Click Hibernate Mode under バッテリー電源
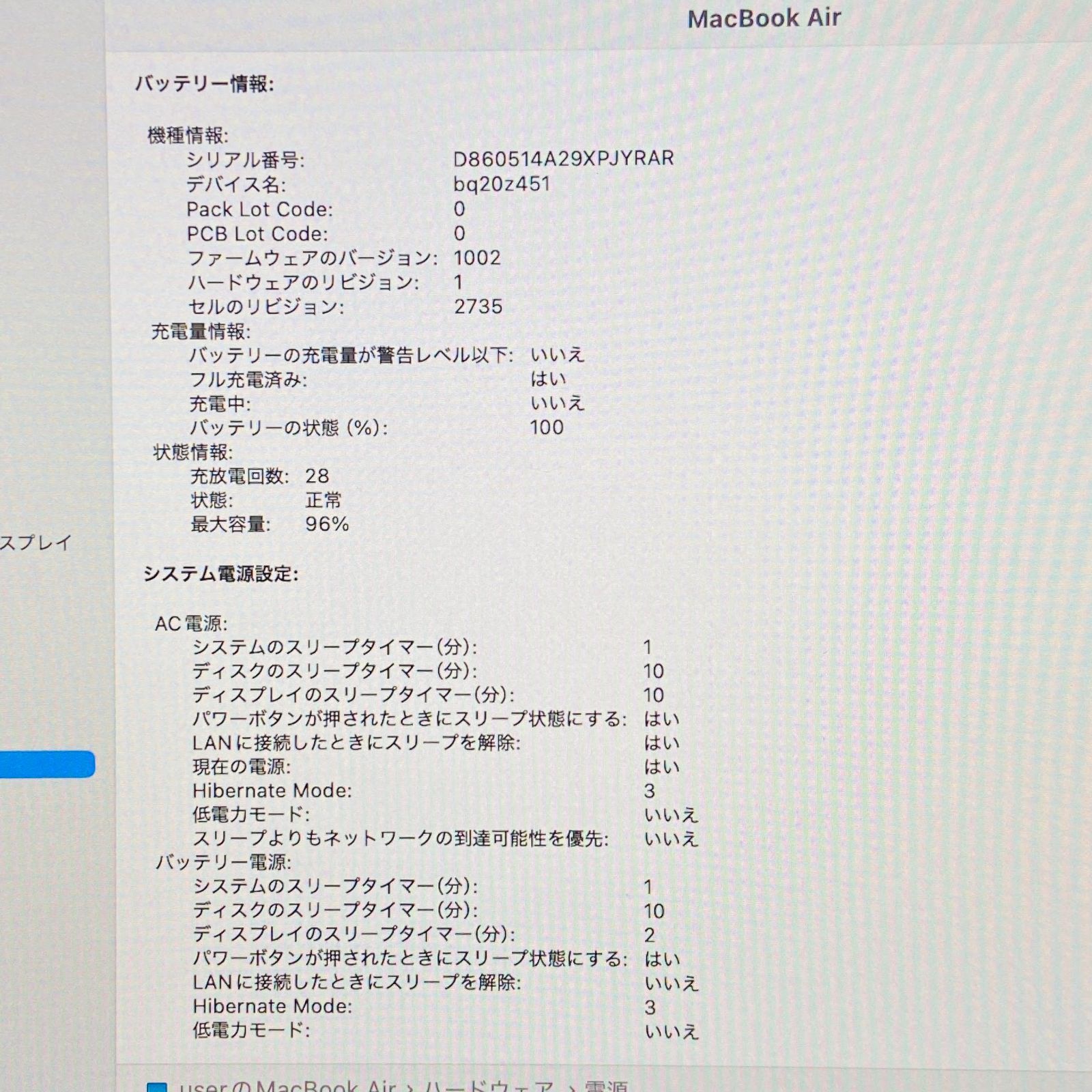The height and width of the screenshot is (1092, 1092). point(272,1007)
